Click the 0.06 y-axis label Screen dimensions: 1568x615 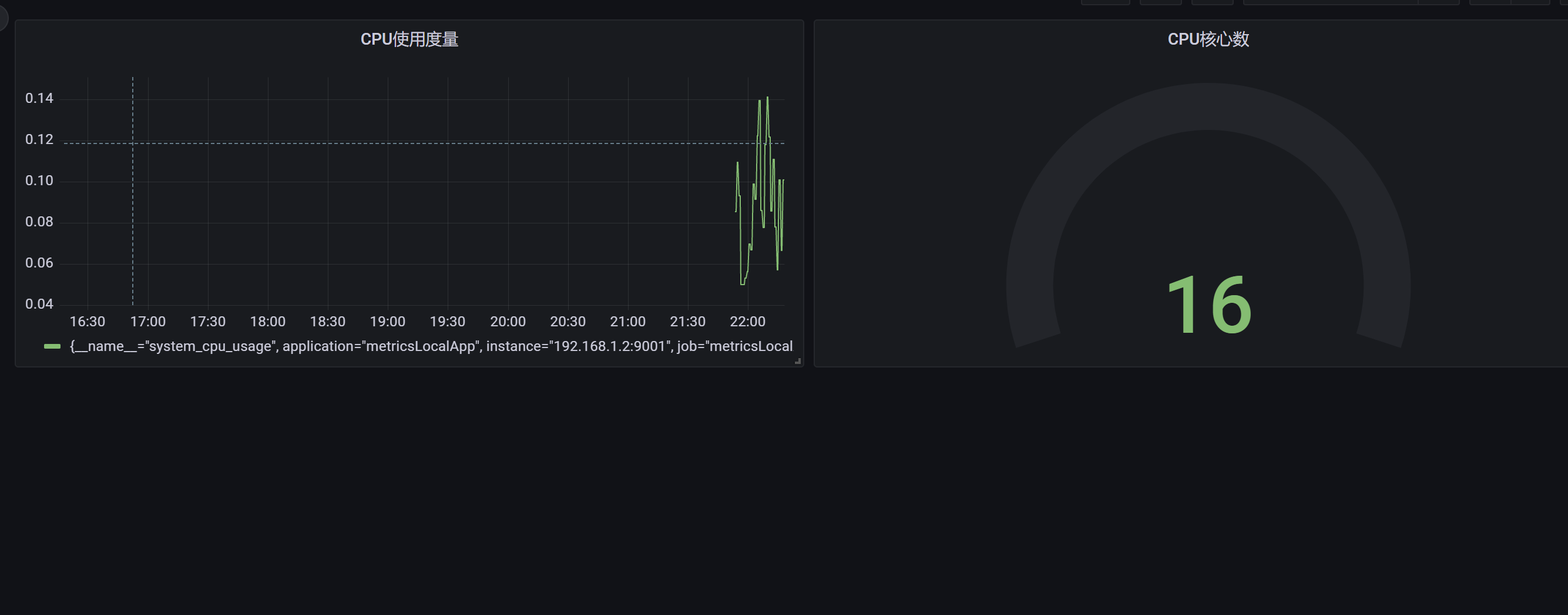(39, 263)
